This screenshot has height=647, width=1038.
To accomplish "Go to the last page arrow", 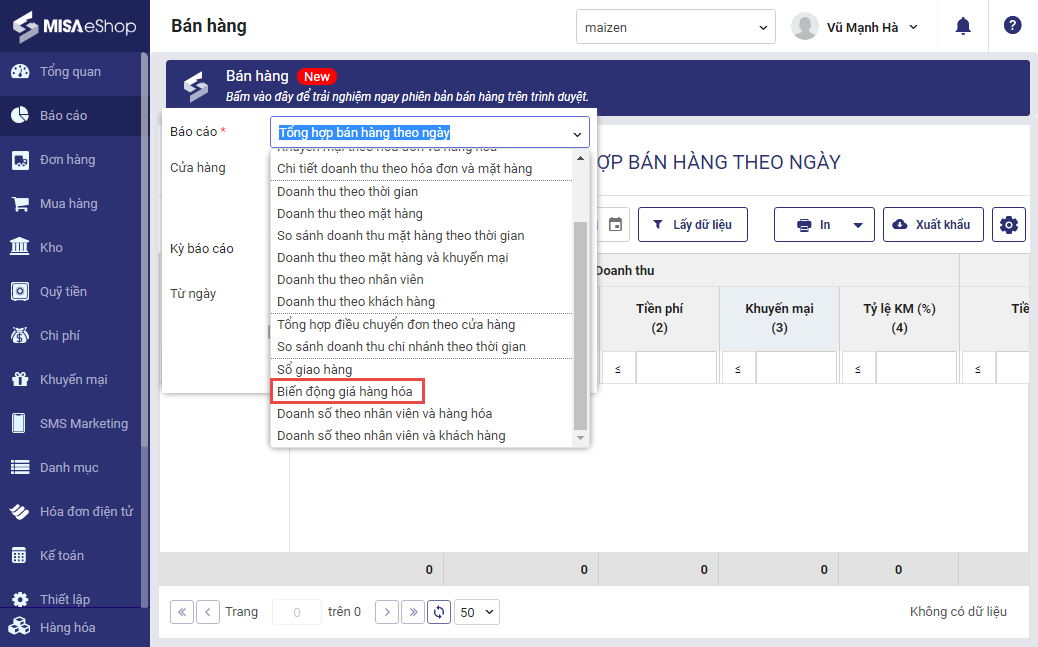I will (413, 612).
